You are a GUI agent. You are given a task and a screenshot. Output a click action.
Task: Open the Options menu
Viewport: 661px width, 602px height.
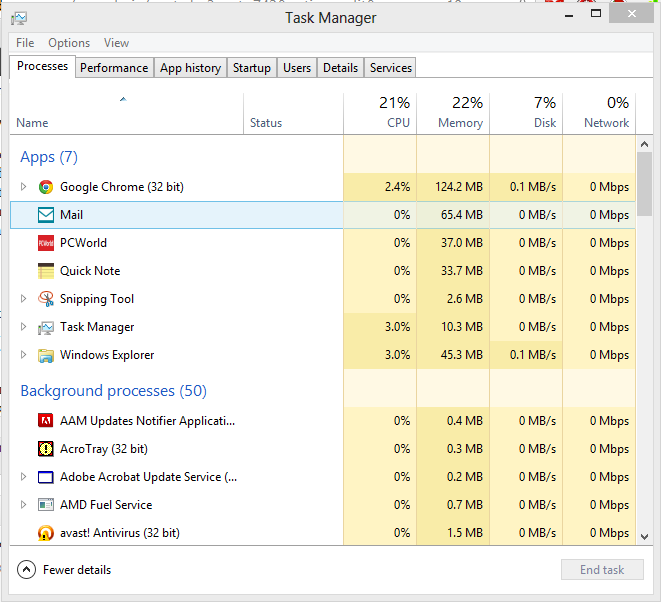(x=69, y=43)
